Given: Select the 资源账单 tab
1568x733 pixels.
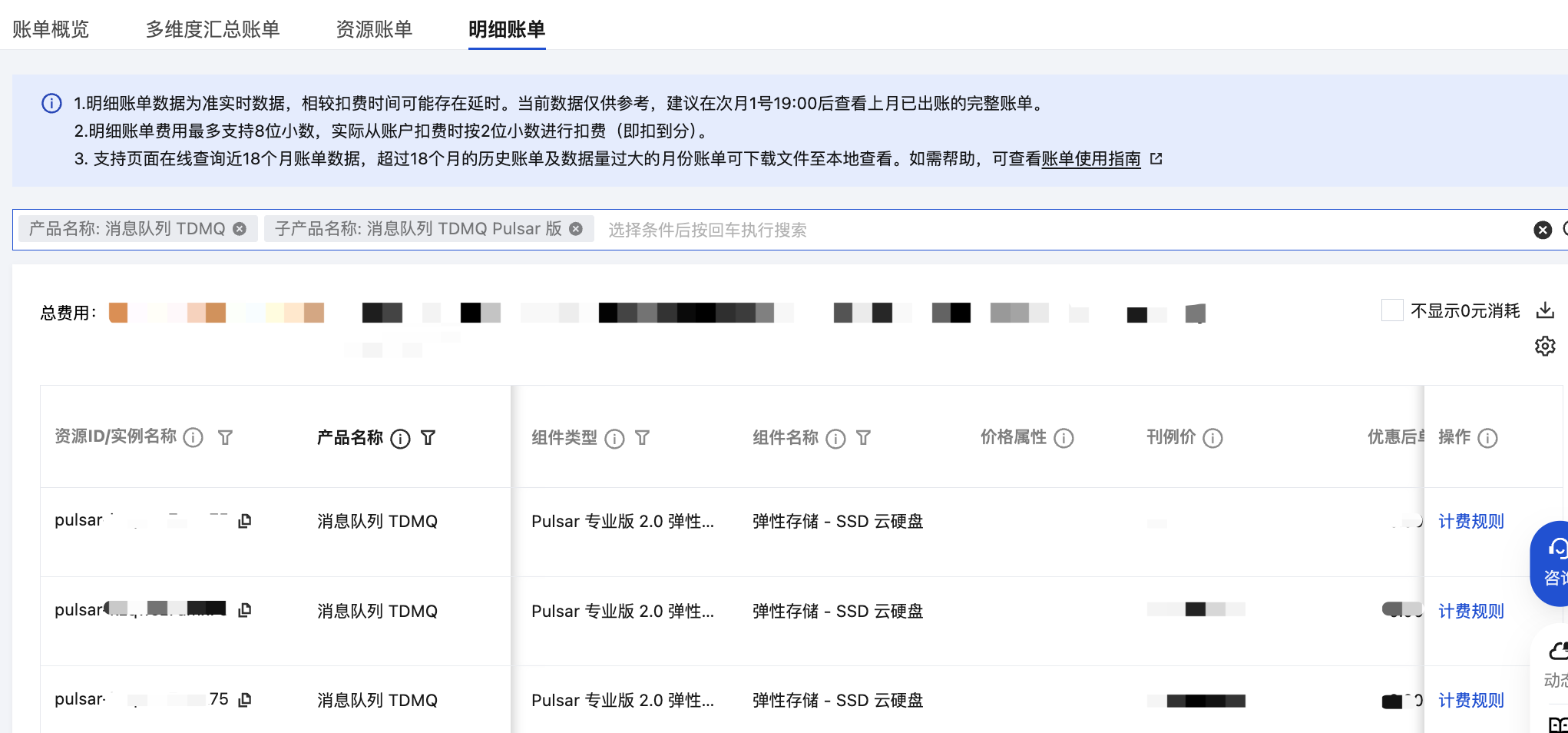Looking at the screenshot, I should click(374, 29).
